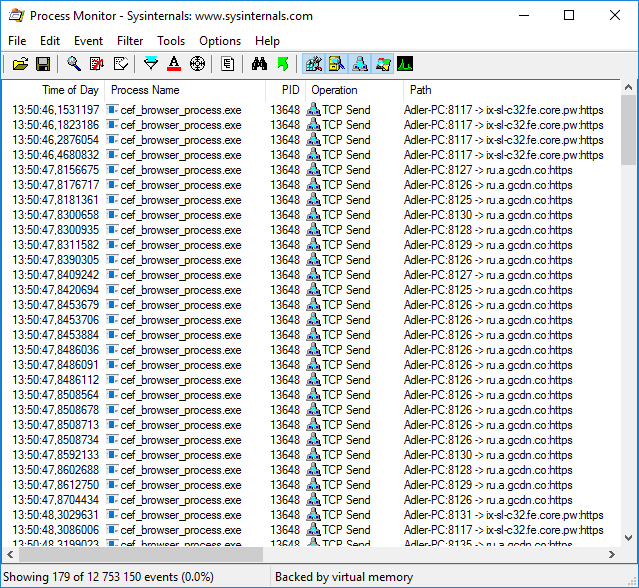Click the vertical scrollbar down arrow
Image resolution: width=639 pixels, height=588 pixels.
click(x=628, y=538)
